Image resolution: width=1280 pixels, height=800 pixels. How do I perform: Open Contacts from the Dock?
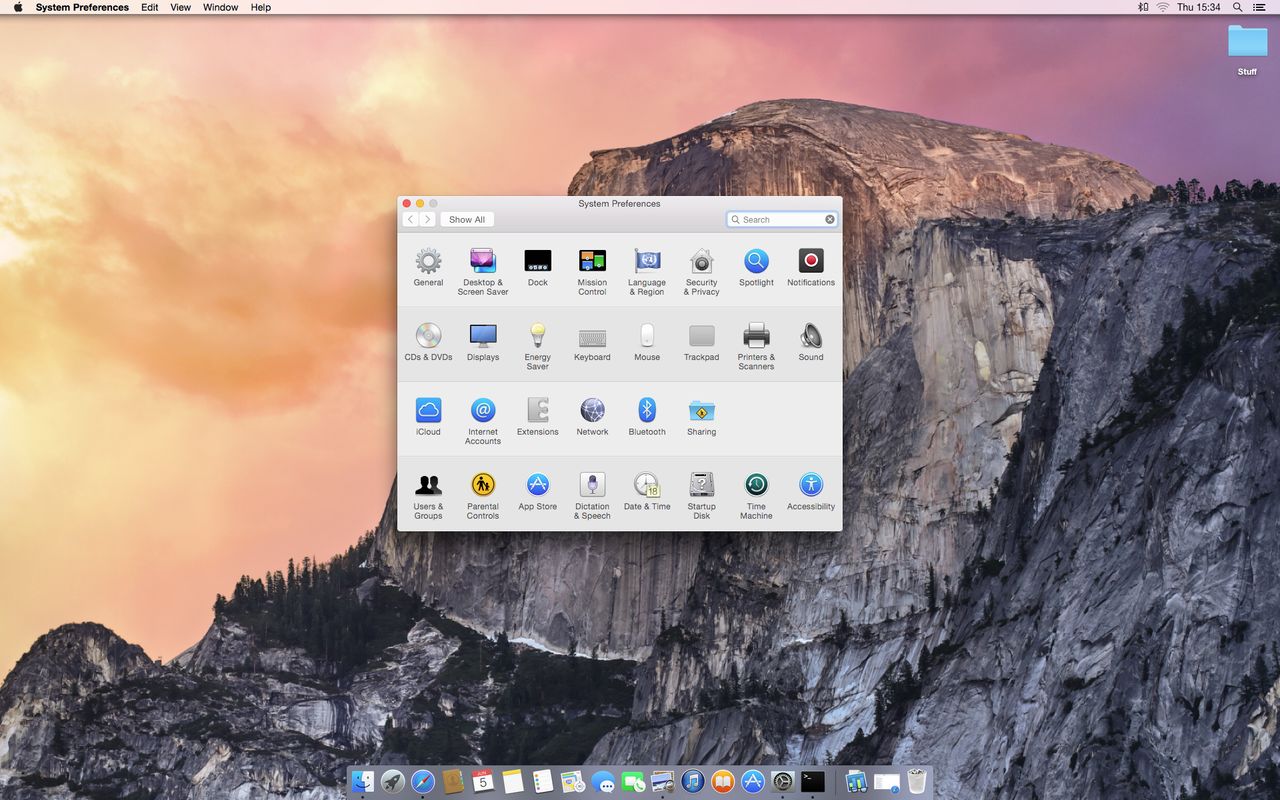[453, 781]
